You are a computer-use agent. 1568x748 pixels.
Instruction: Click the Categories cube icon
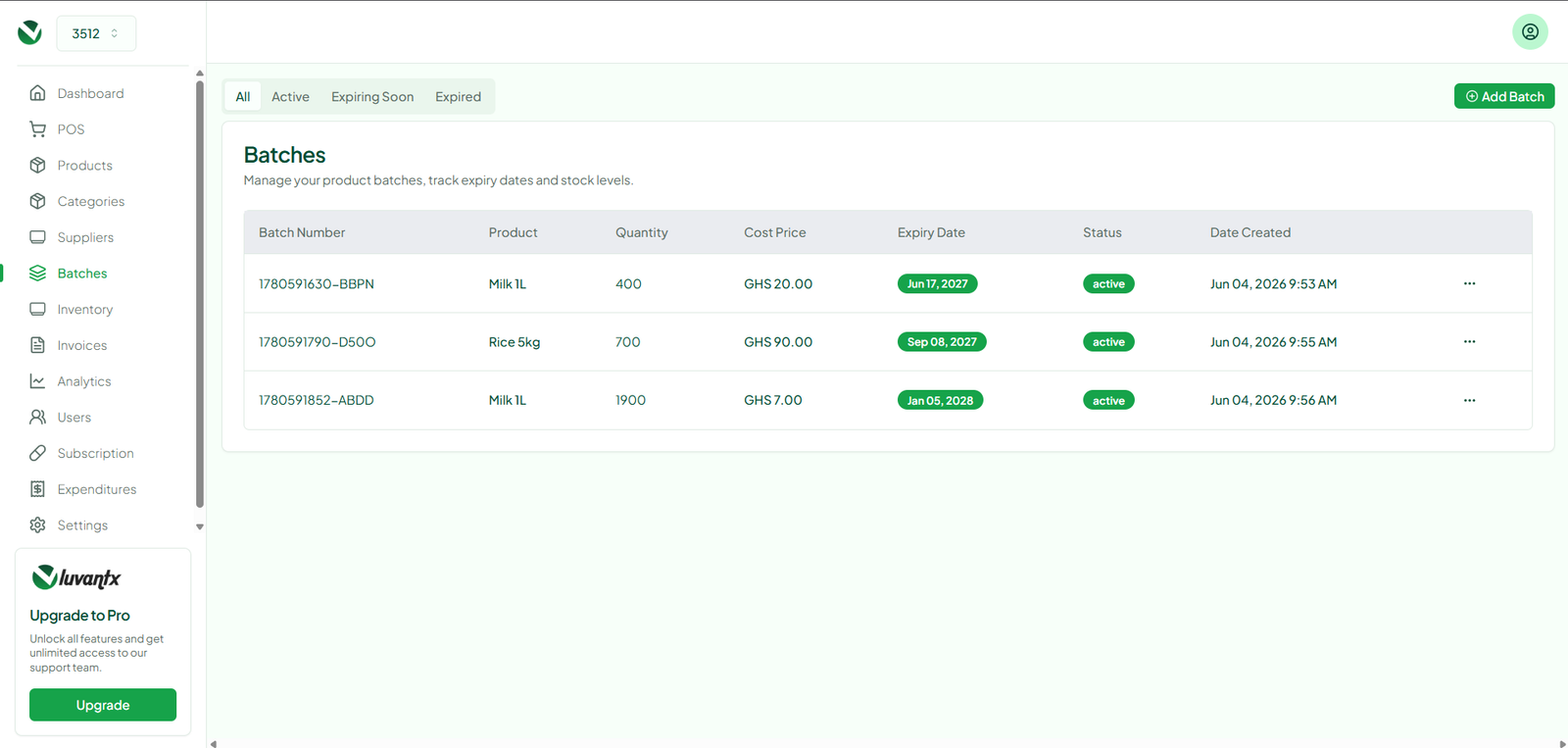tap(37, 201)
